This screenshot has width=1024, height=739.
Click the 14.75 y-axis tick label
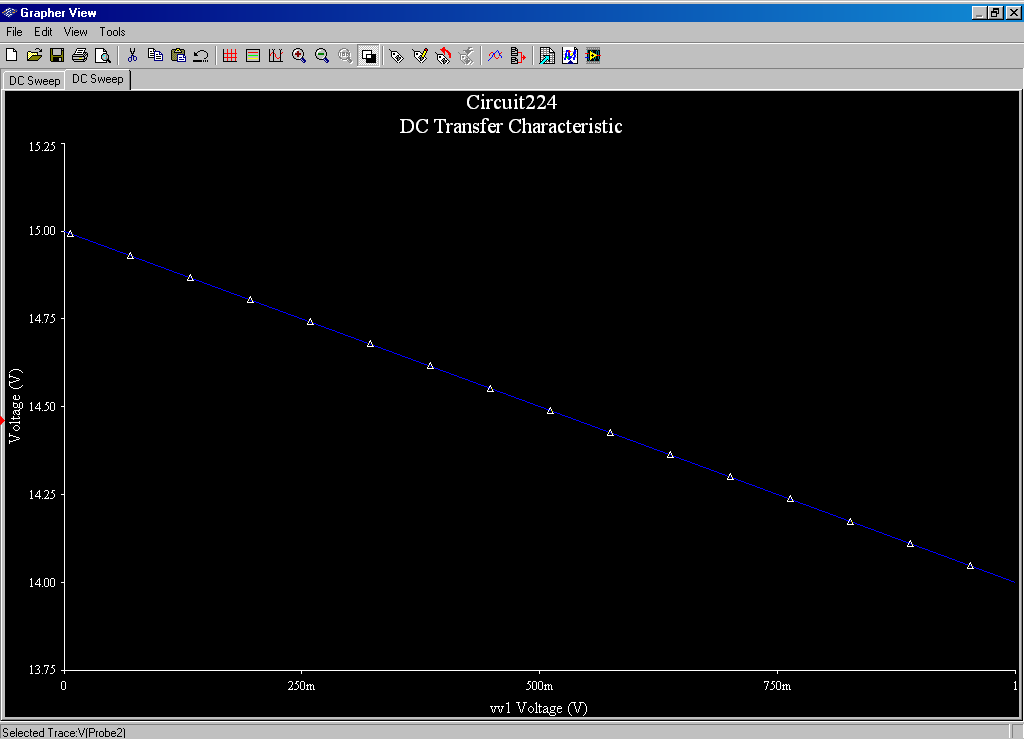click(42, 319)
